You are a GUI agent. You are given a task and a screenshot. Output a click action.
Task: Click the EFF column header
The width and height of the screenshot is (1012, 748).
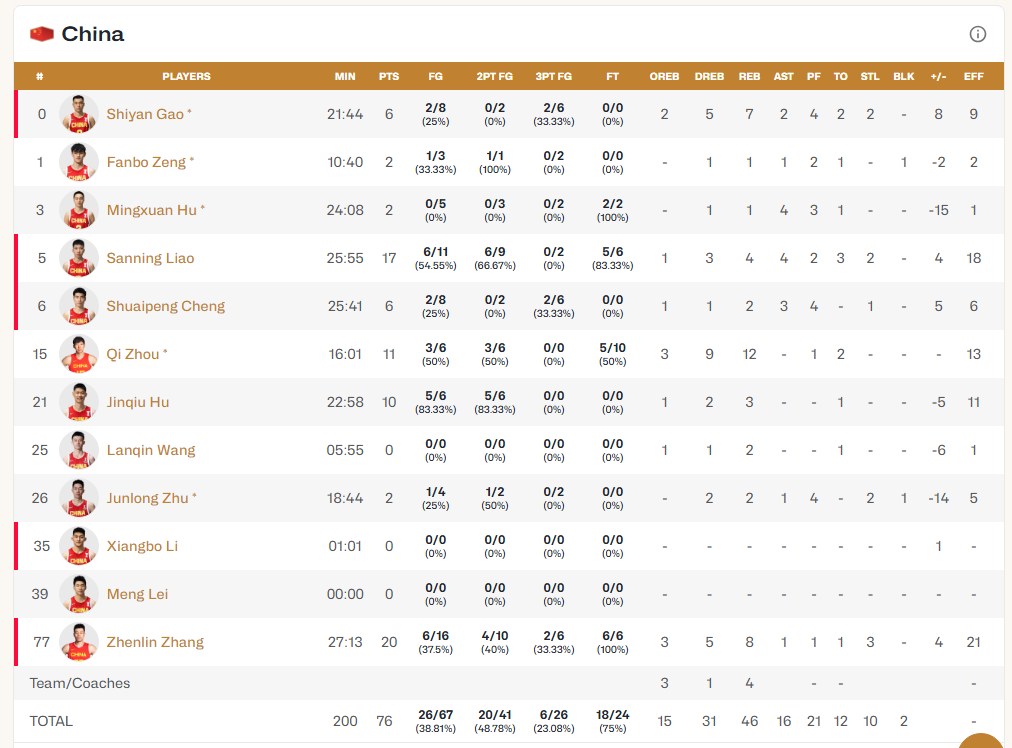click(974, 76)
